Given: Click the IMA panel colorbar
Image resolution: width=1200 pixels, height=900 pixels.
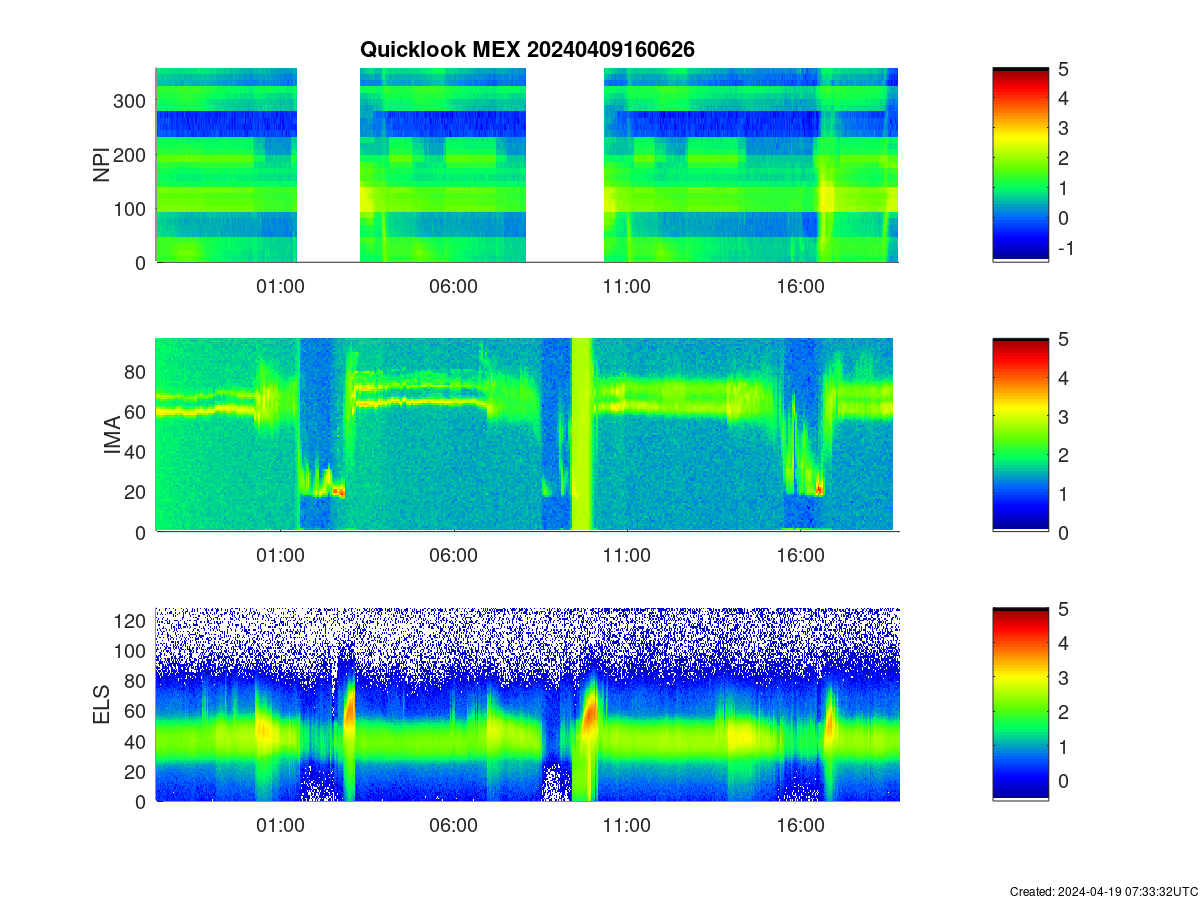Looking at the screenshot, I should (1020, 435).
